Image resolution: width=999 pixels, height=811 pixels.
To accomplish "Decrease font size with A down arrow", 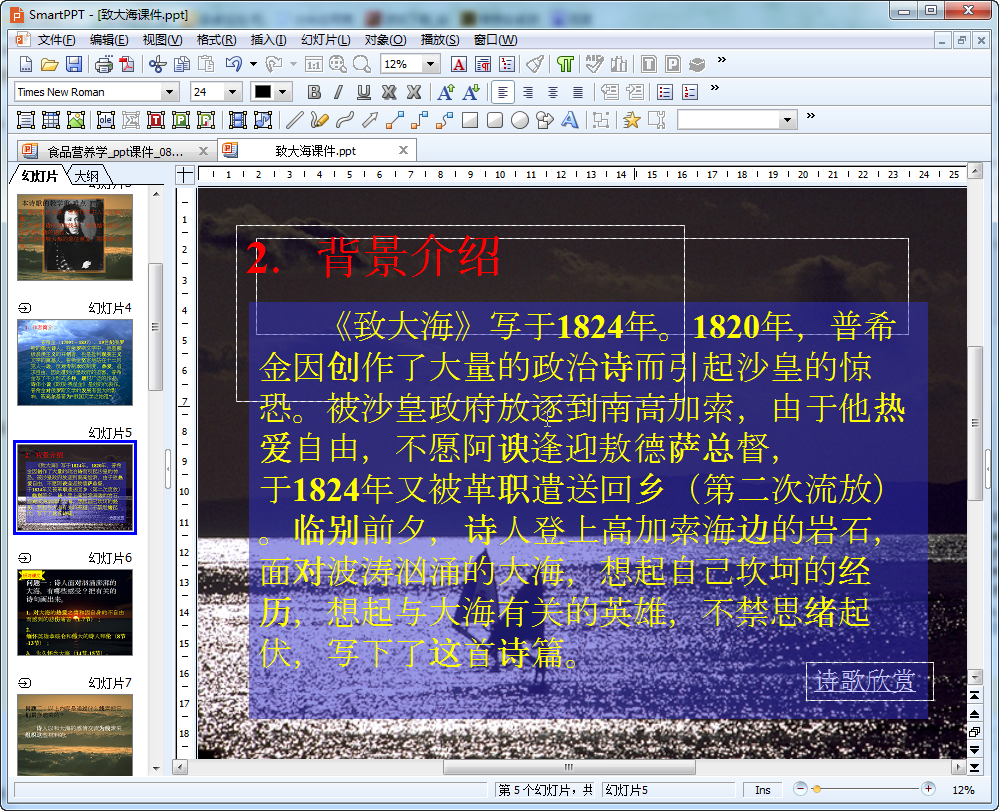I will [x=471, y=92].
